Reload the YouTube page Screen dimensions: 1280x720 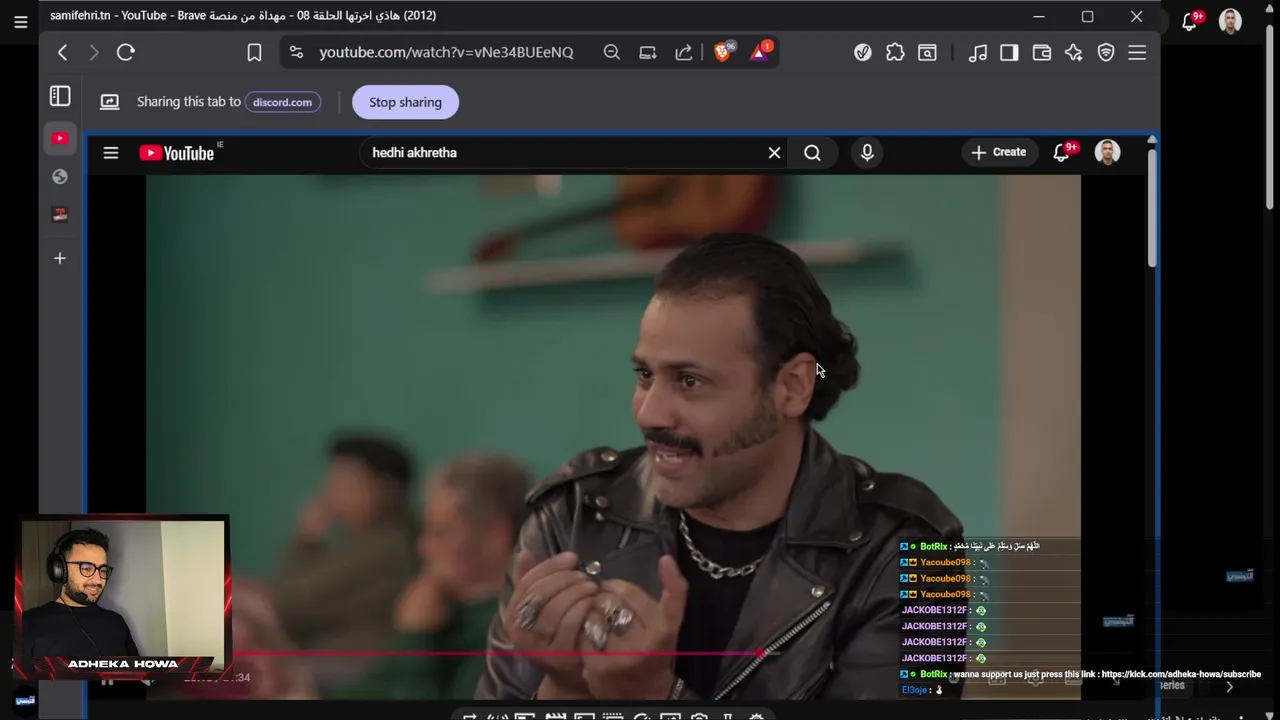(126, 52)
